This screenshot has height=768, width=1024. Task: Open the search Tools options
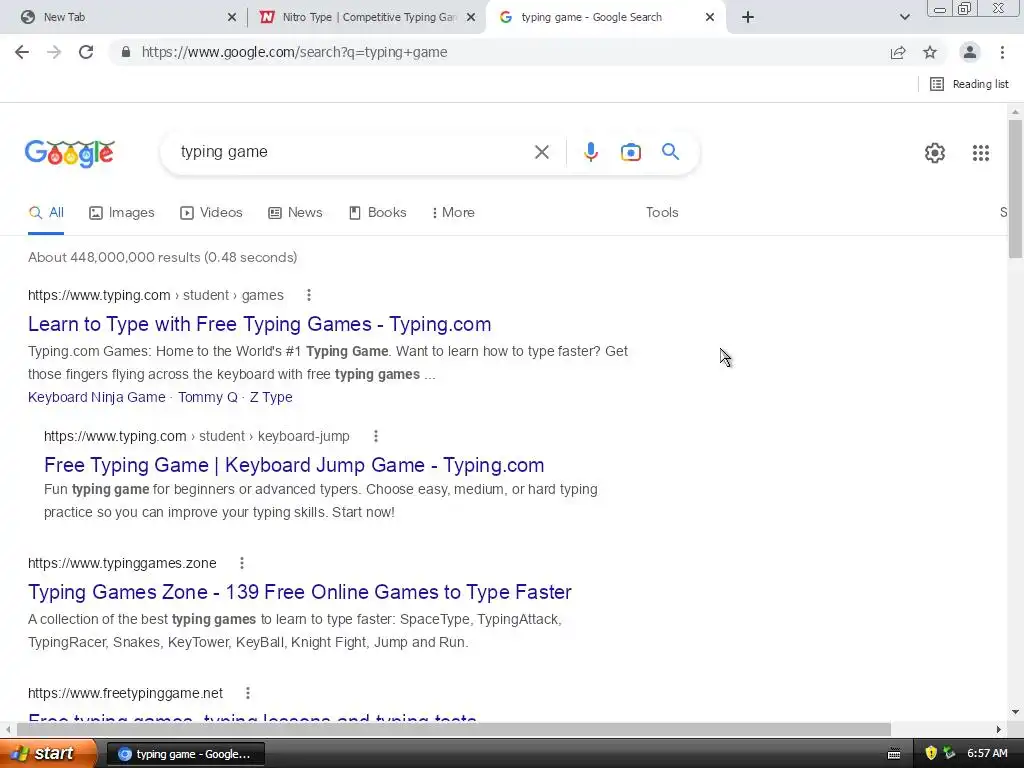point(662,213)
